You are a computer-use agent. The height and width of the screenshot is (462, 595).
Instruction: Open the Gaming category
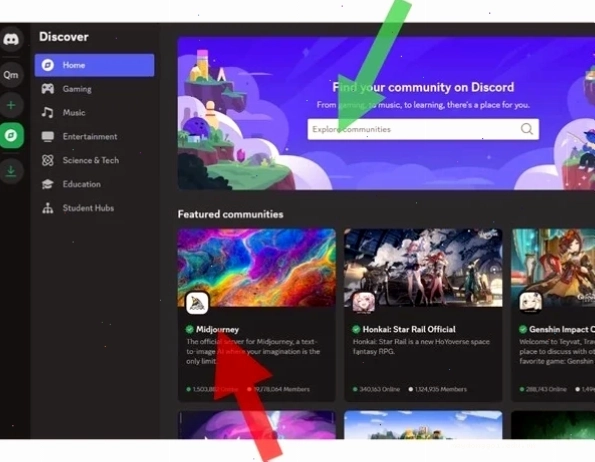(x=94, y=89)
